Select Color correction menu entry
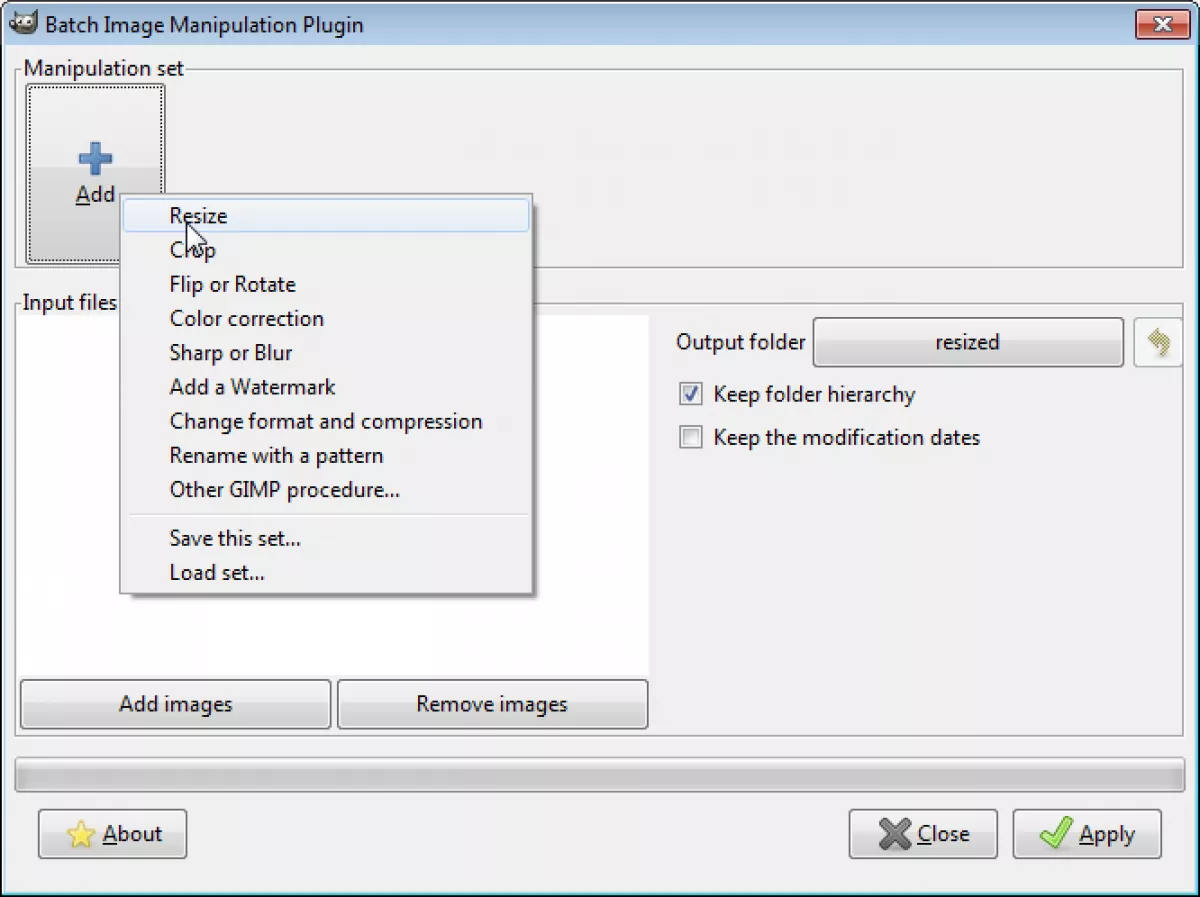The width and height of the screenshot is (1200, 897). pyautogui.click(x=326, y=319)
